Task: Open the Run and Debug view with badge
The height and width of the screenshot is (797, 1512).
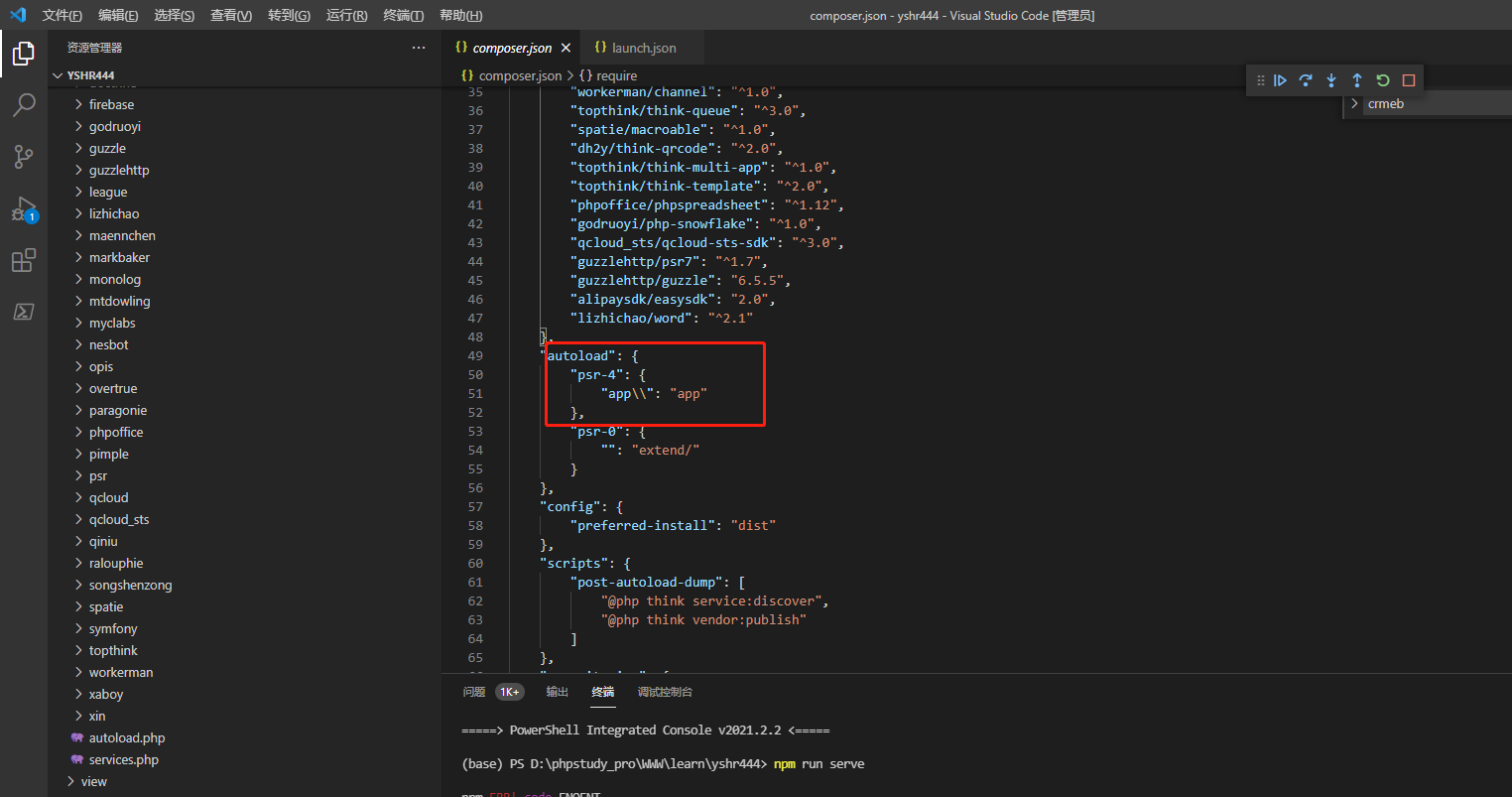Action: tap(24, 208)
